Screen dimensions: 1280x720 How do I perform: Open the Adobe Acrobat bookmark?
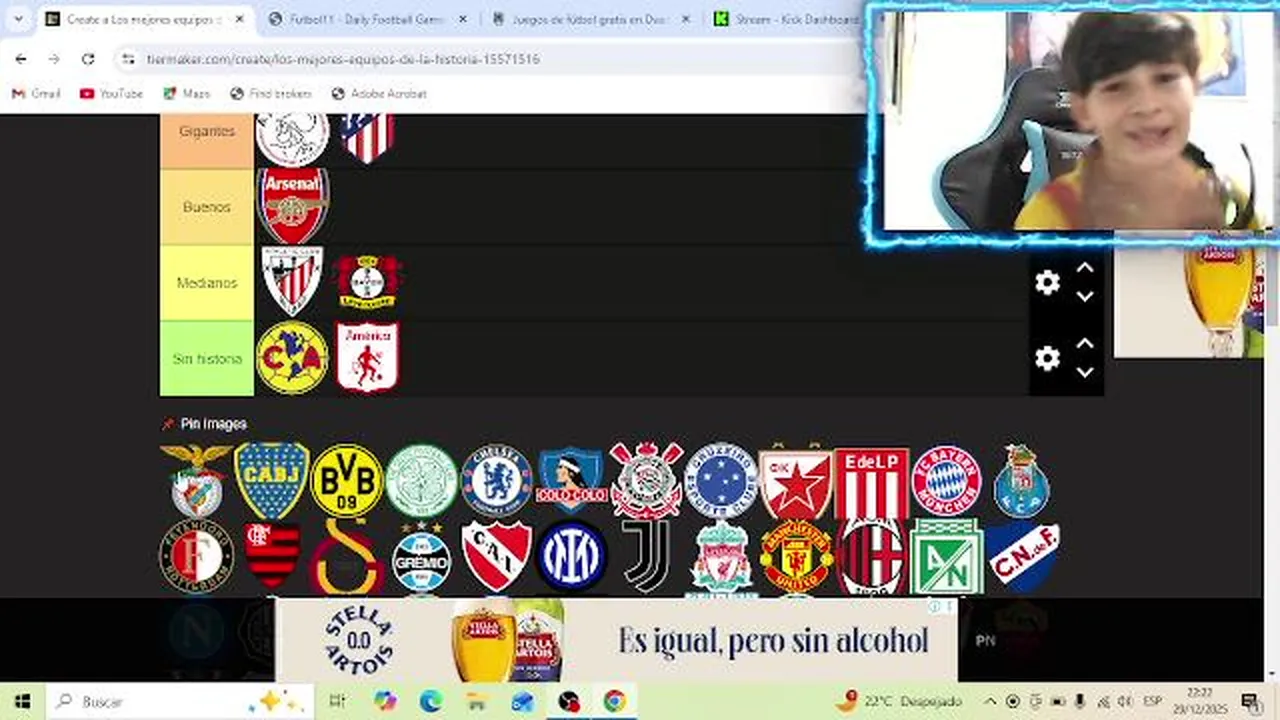tap(378, 93)
